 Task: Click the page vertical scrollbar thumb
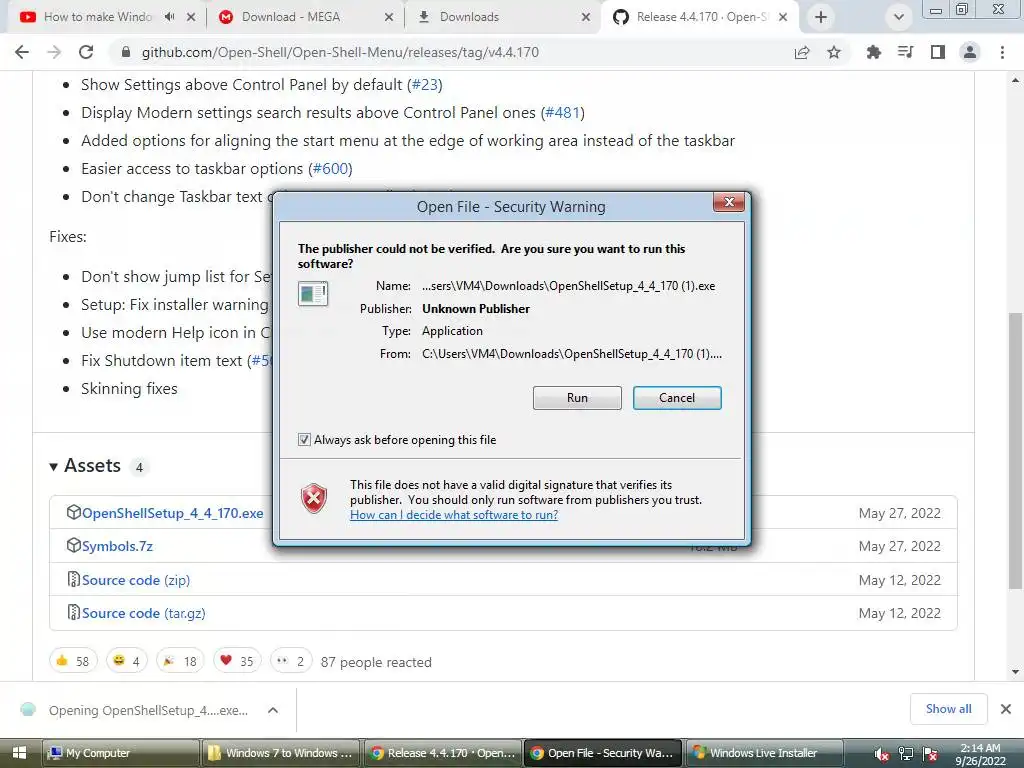pyautogui.click(x=1015, y=451)
